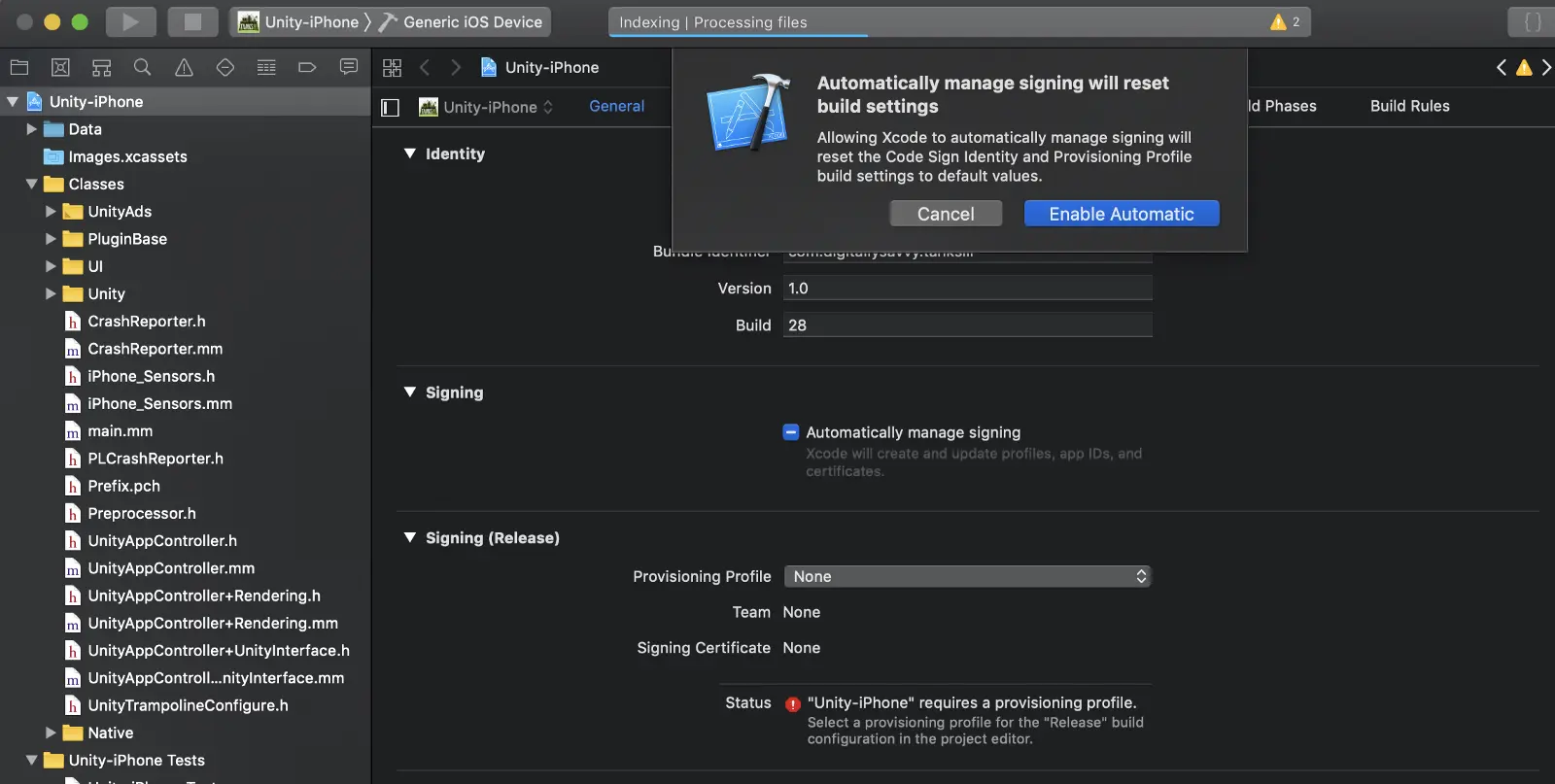The image size is (1555, 784).
Task: Open the Debug navigator icon
Action: click(266, 67)
